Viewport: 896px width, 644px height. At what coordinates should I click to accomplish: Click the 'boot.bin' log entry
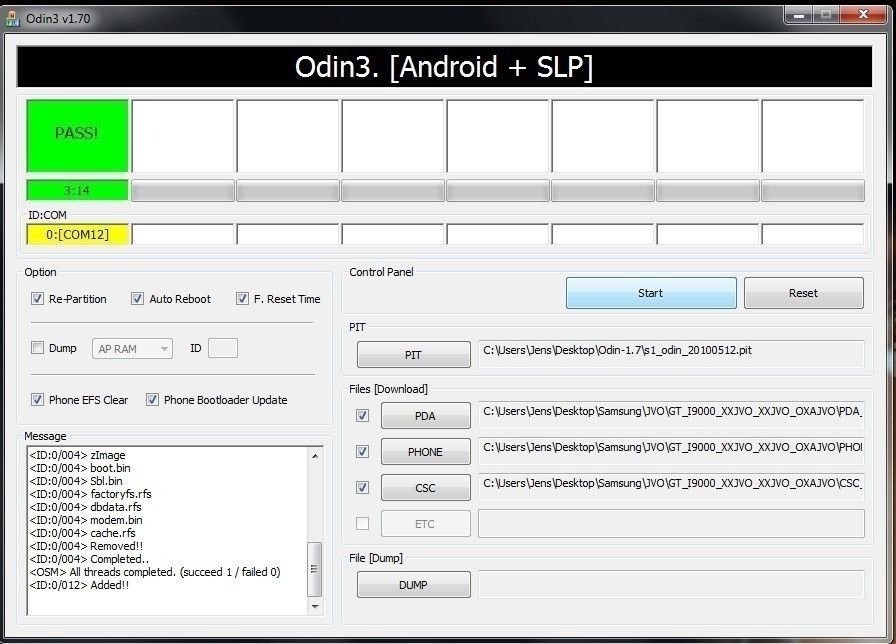[x=80, y=468]
